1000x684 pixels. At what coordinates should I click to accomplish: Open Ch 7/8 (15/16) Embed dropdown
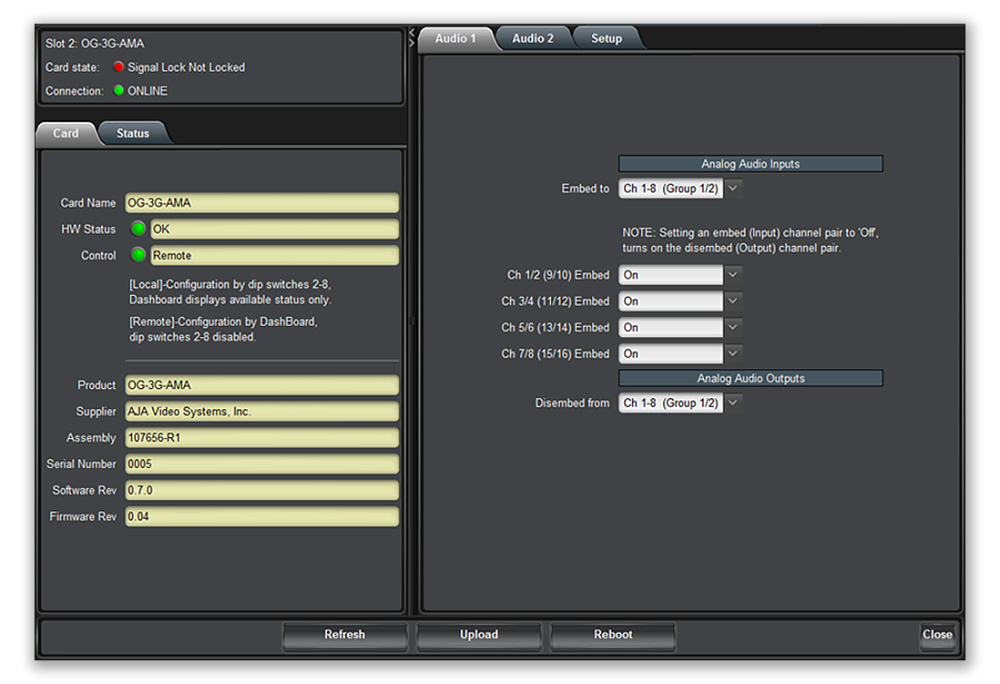733,353
